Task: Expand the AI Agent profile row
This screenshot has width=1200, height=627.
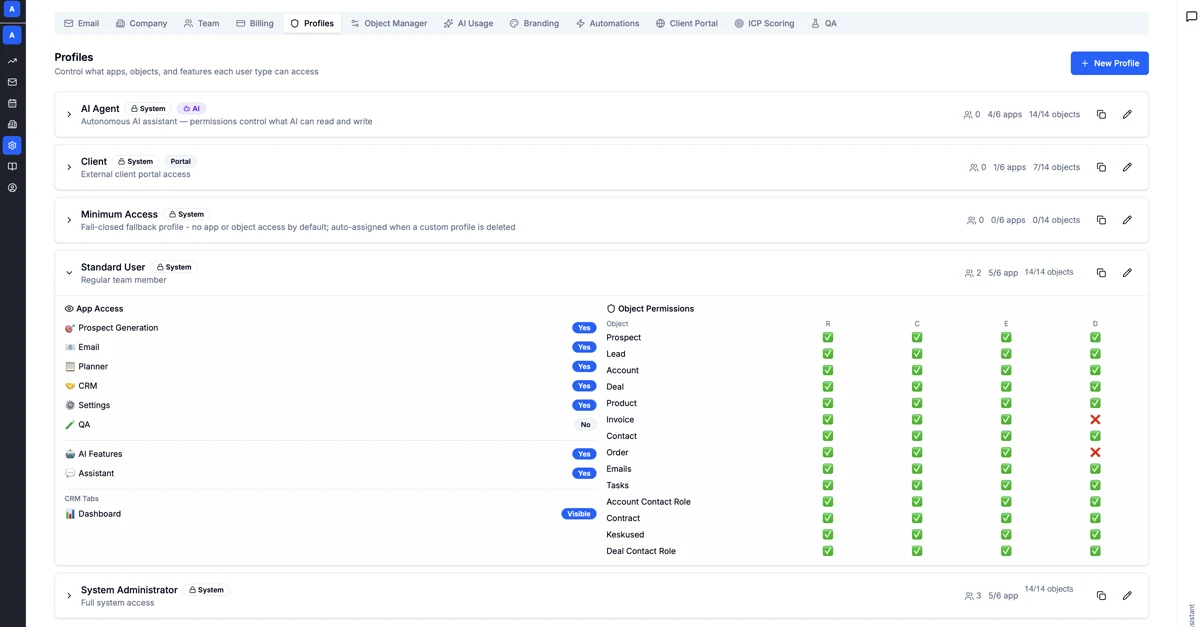Action: click(x=69, y=115)
